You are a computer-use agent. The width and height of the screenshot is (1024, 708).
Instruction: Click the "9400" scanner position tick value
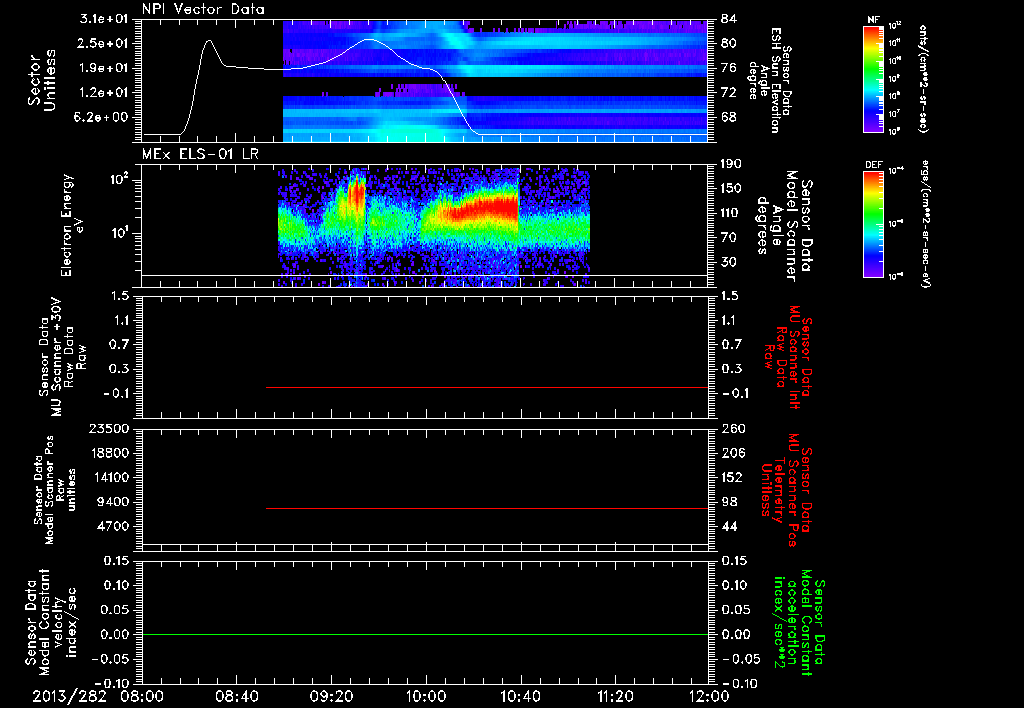[116, 502]
